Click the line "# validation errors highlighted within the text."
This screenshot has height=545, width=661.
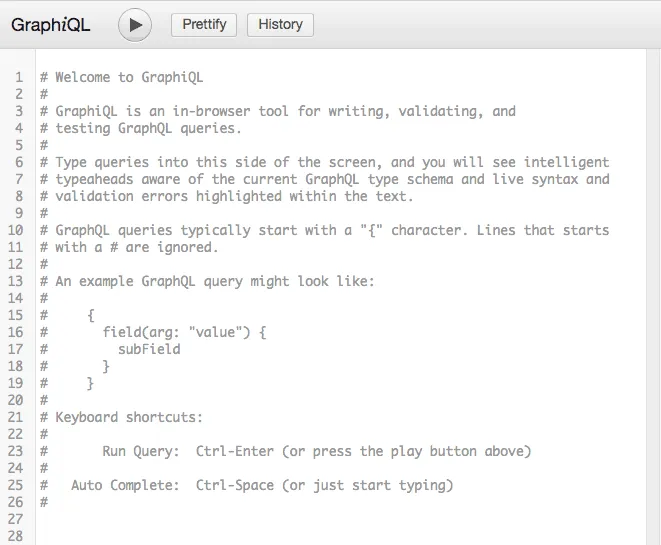[x=227, y=196]
